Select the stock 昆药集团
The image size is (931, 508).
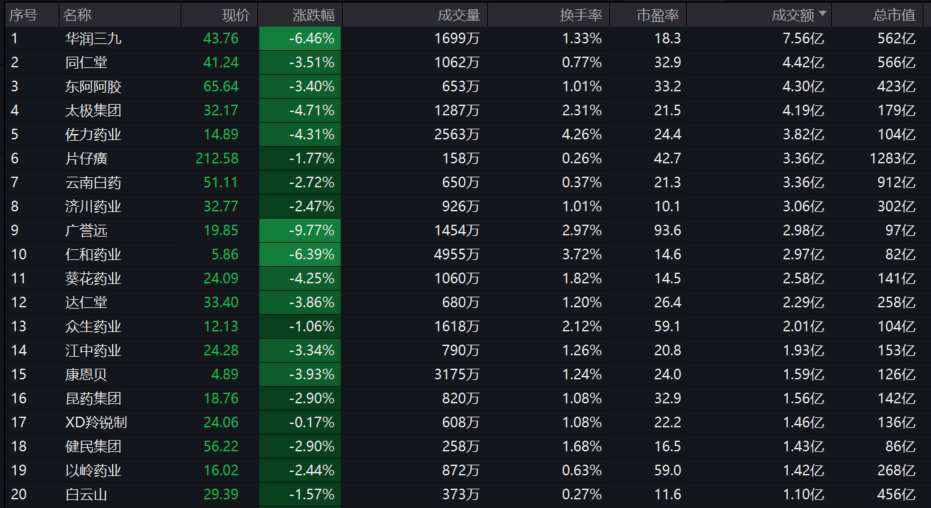pyautogui.click(x=93, y=398)
